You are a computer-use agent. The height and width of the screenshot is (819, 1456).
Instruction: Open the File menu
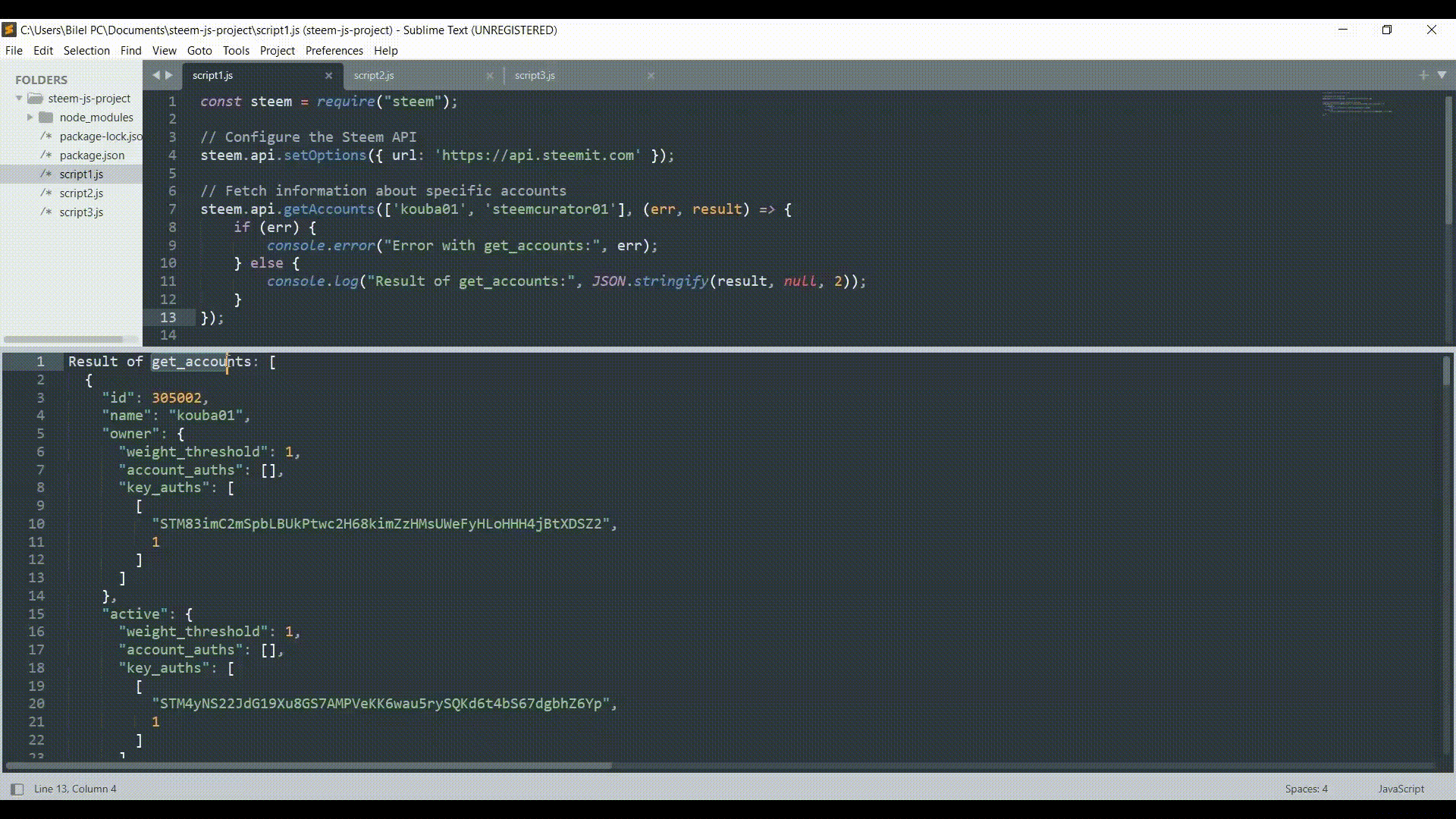(14, 50)
